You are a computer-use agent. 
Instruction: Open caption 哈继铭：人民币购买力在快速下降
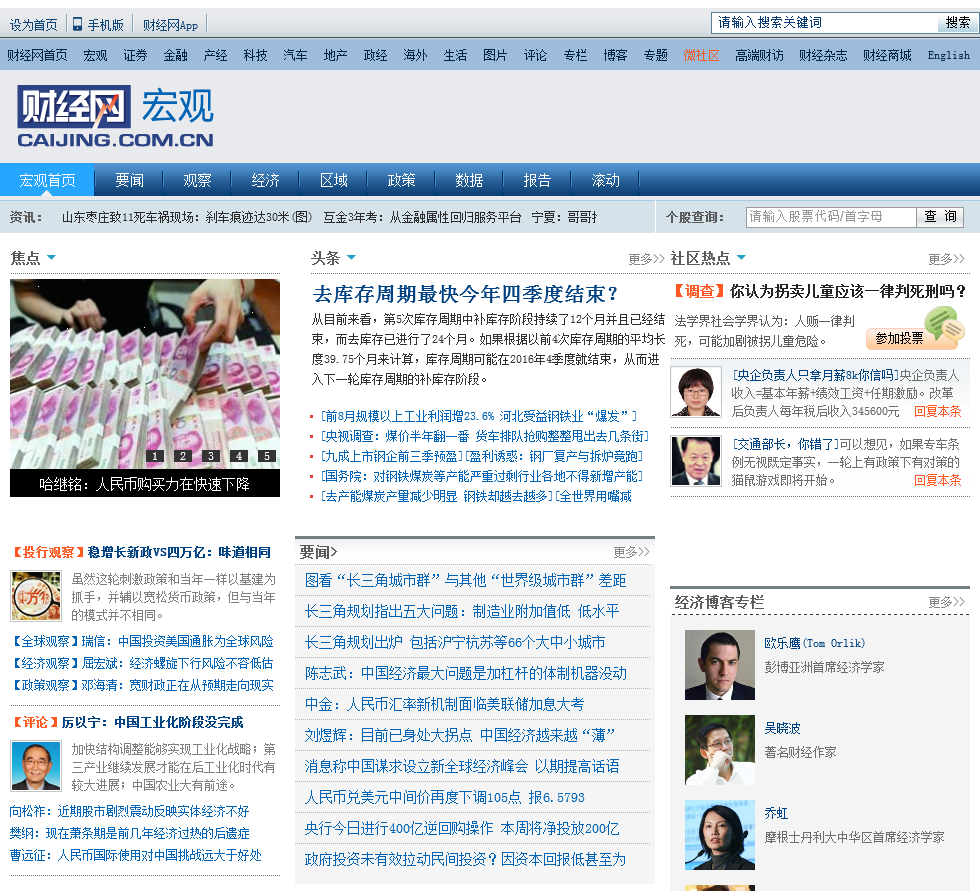(x=144, y=484)
